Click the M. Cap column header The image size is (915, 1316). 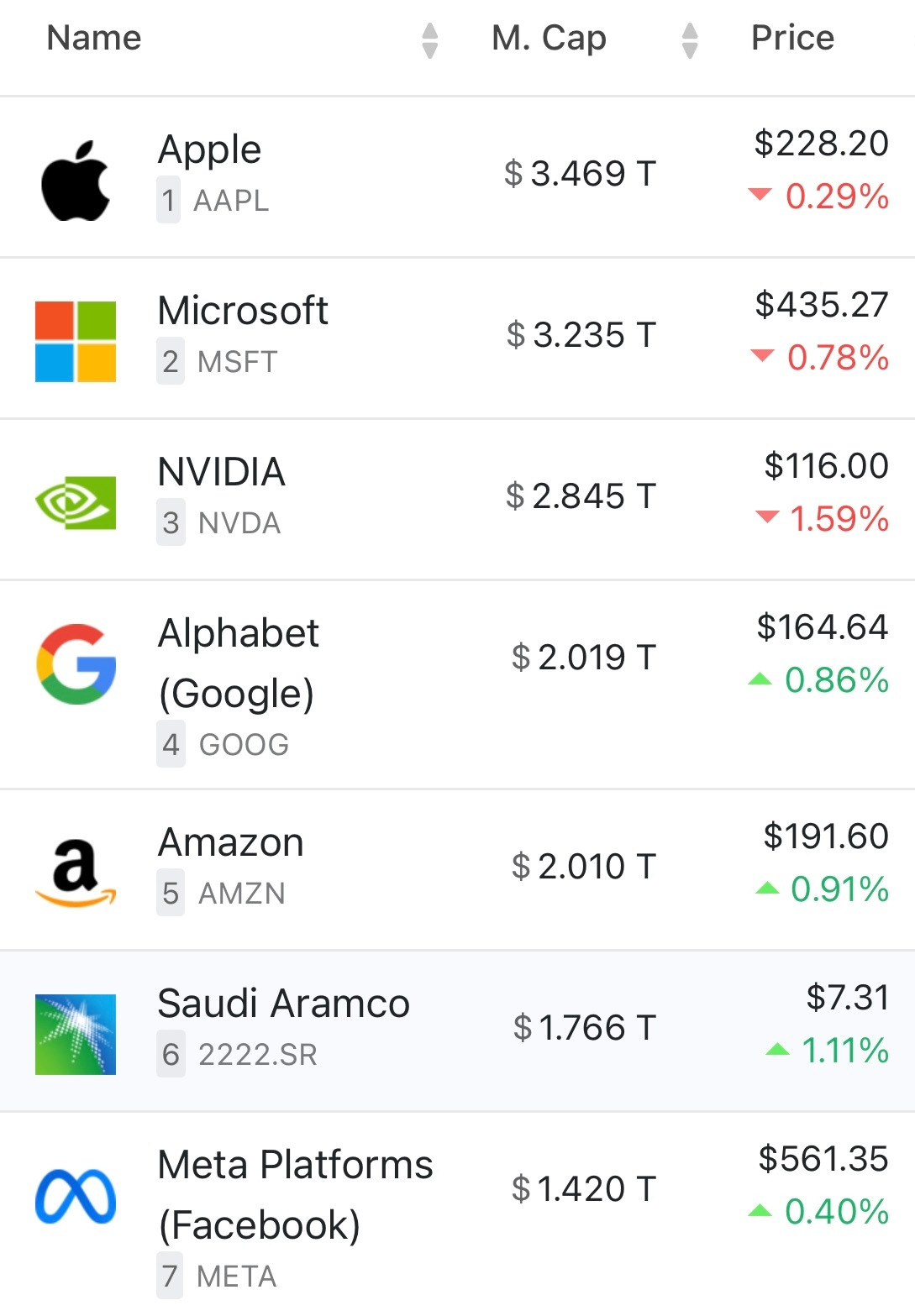pyautogui.click(x=549, y=38)
